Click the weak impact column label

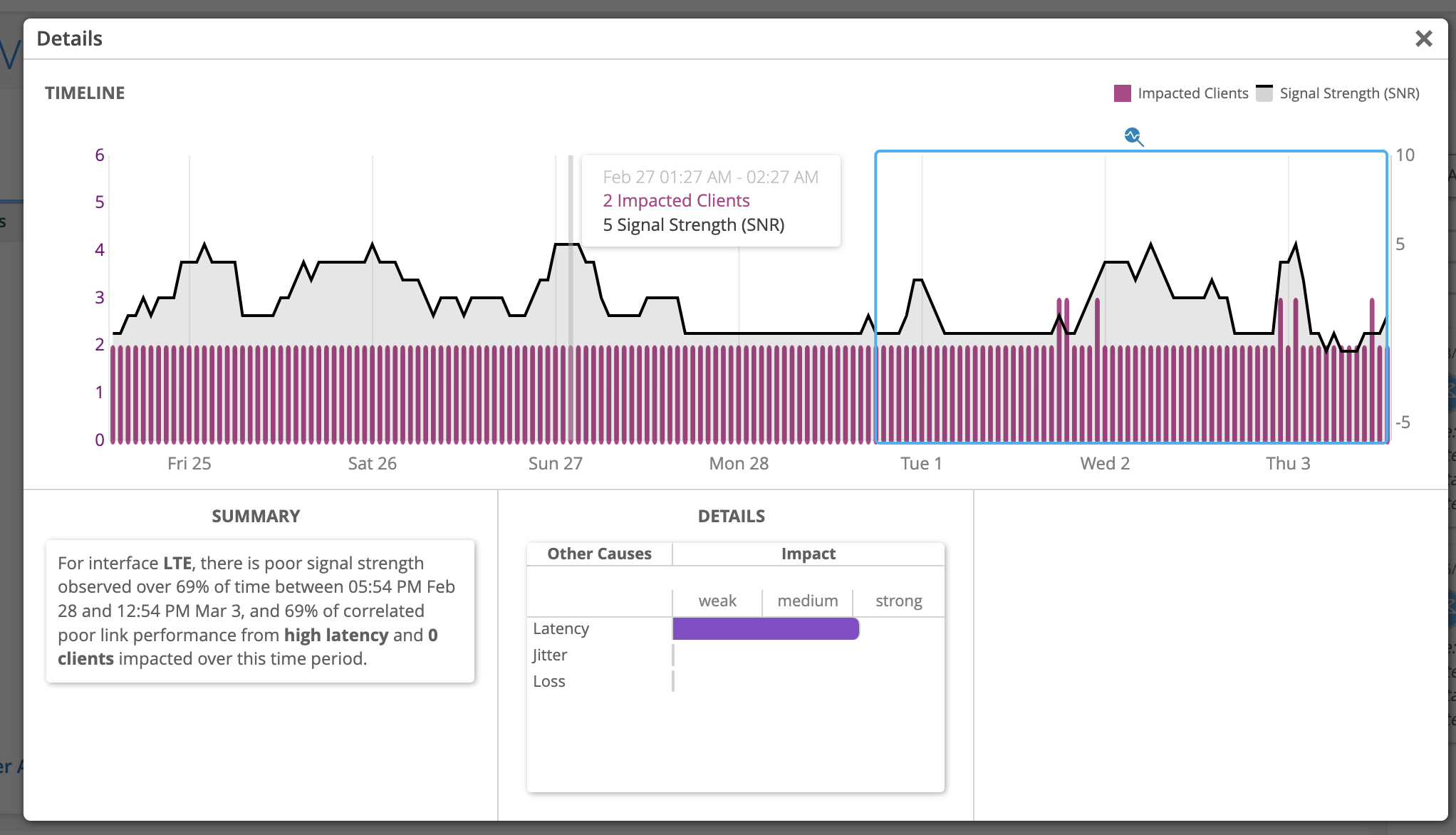(x=717, y=601)
